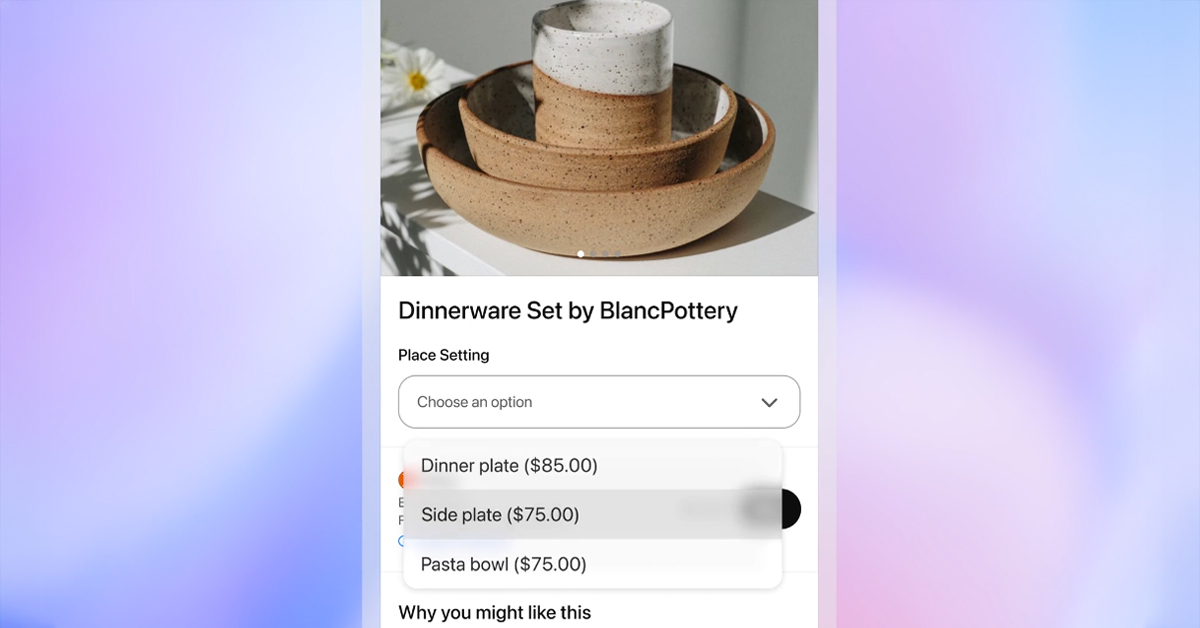
Task: Click the Place Setting field label
Action: (x=444, y=355)
